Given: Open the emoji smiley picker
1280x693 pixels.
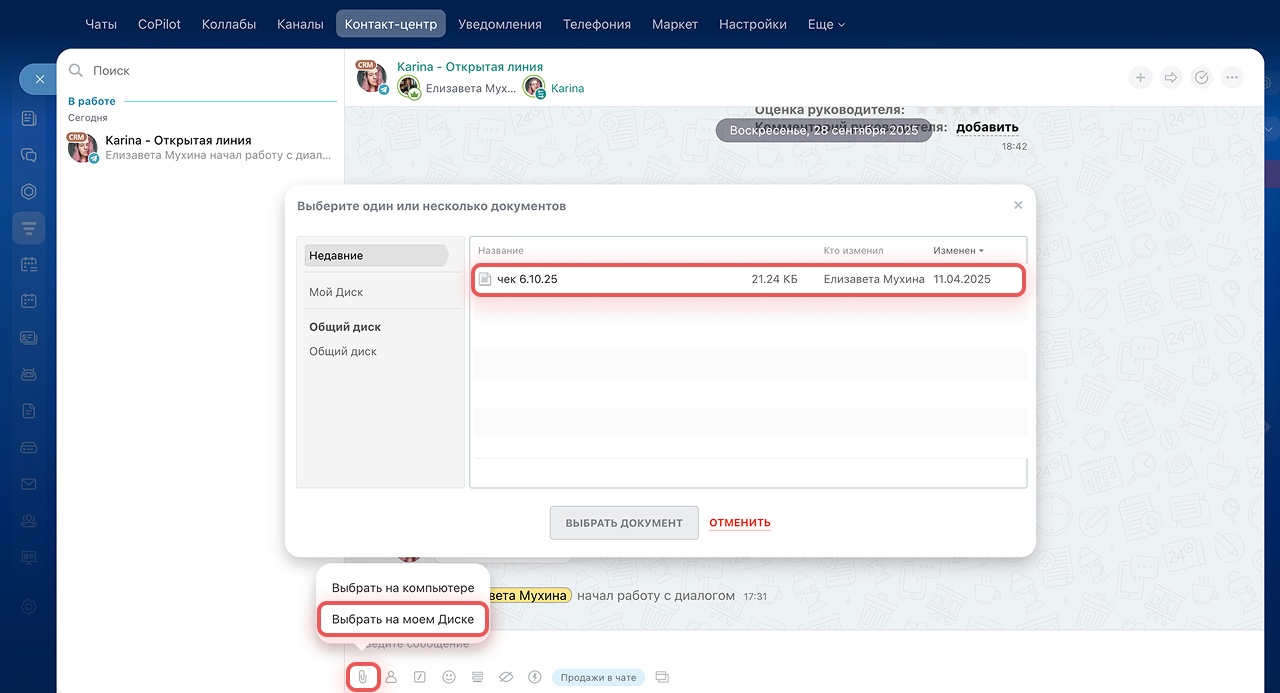Looking at the screenshot, I should click(x=449, y=677).
